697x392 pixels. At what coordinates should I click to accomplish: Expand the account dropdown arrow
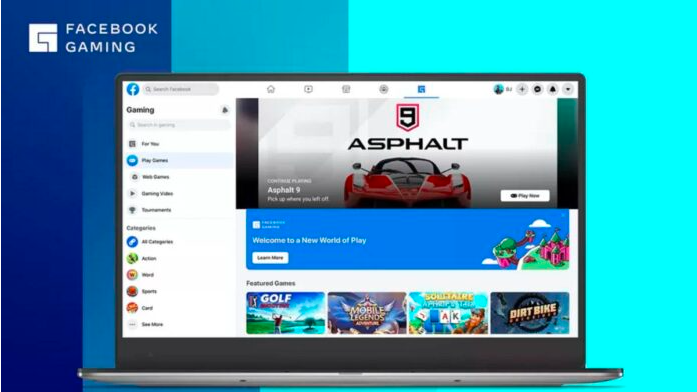(568, 89)
